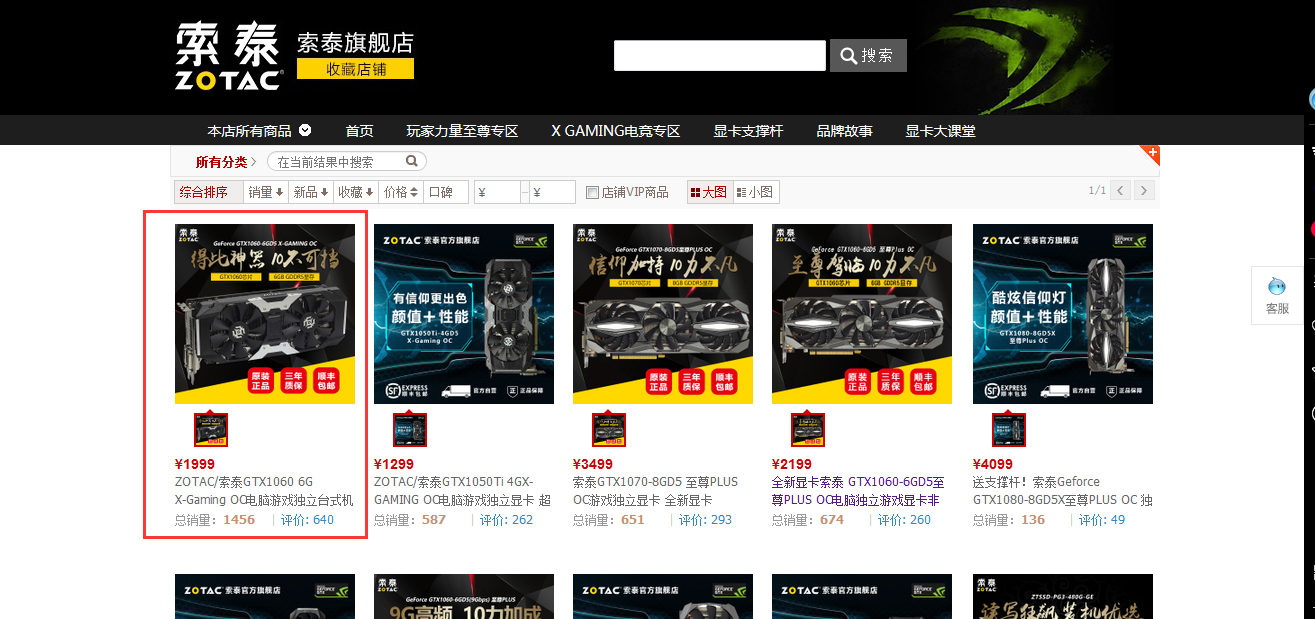Image resolution: width=1315 pixels, height=619 pixels.
Task: Click 评价: 260 reviews link
Action: point(904,520)
